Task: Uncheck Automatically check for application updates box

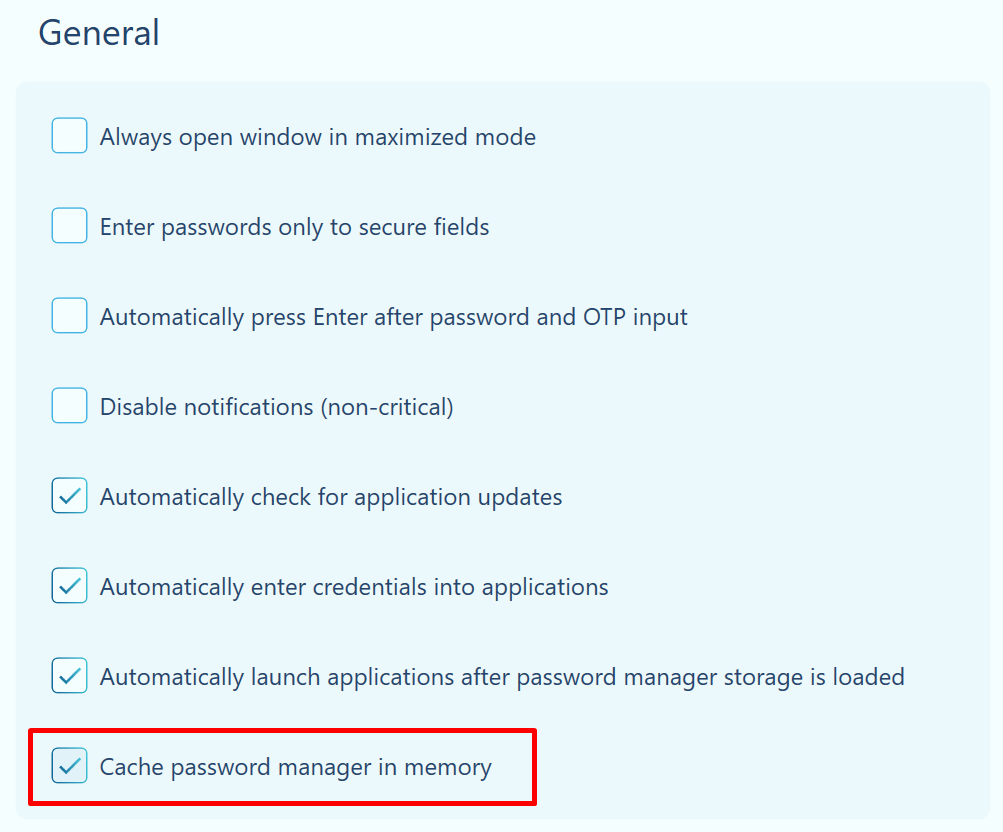Action: pyautogui.click(x=69, y=496)
